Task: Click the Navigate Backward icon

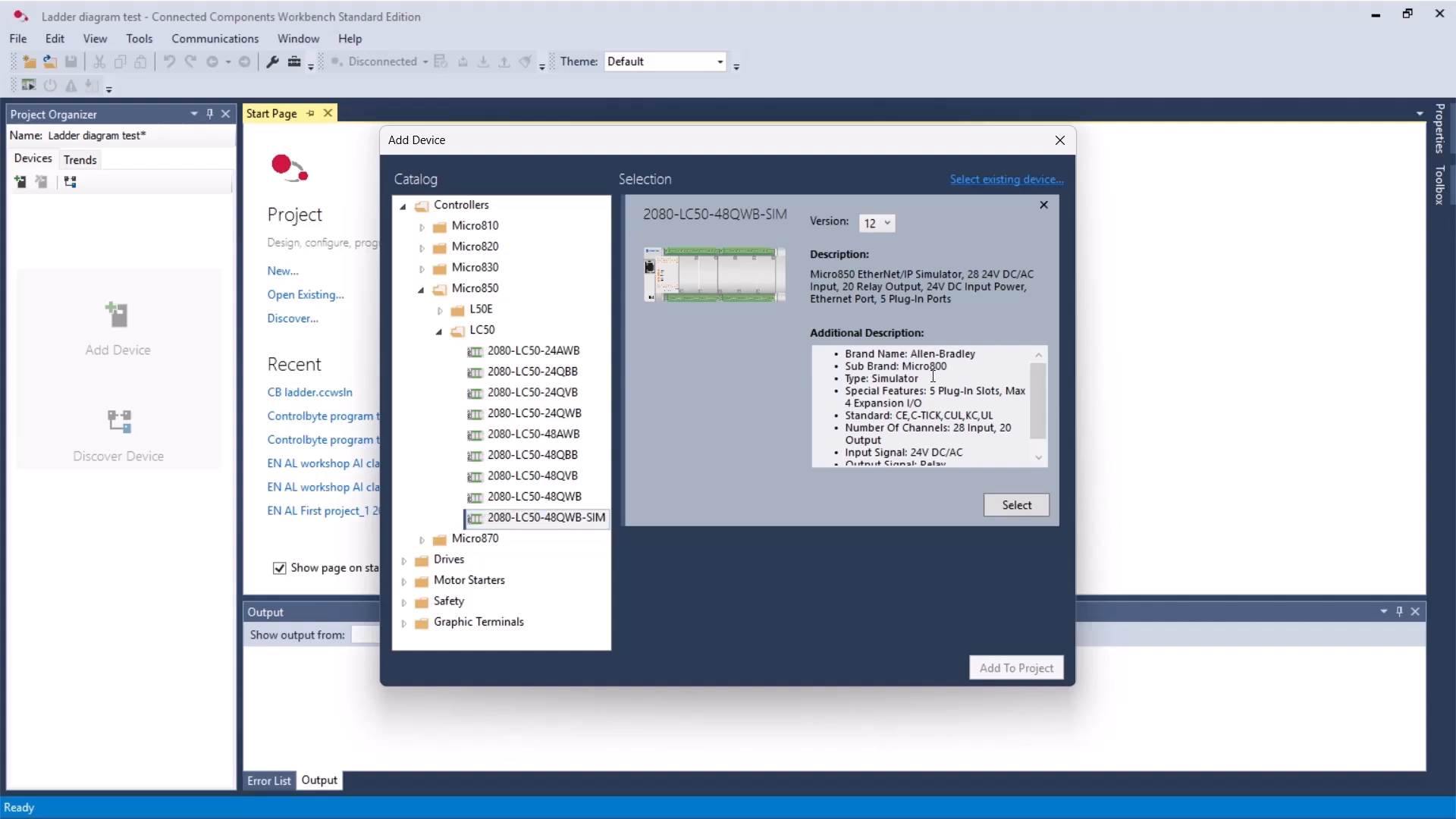Action: pos(213,61)
